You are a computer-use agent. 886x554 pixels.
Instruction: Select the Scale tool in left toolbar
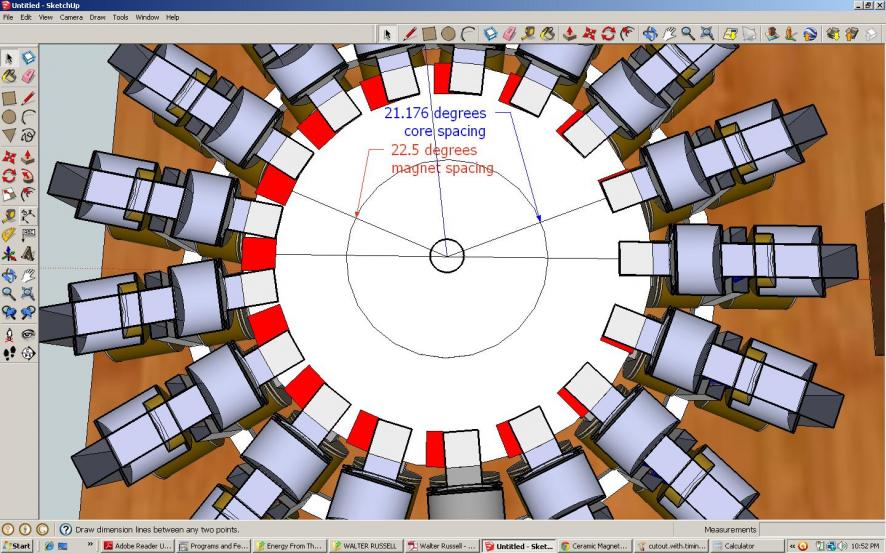(x=9, y=194)
